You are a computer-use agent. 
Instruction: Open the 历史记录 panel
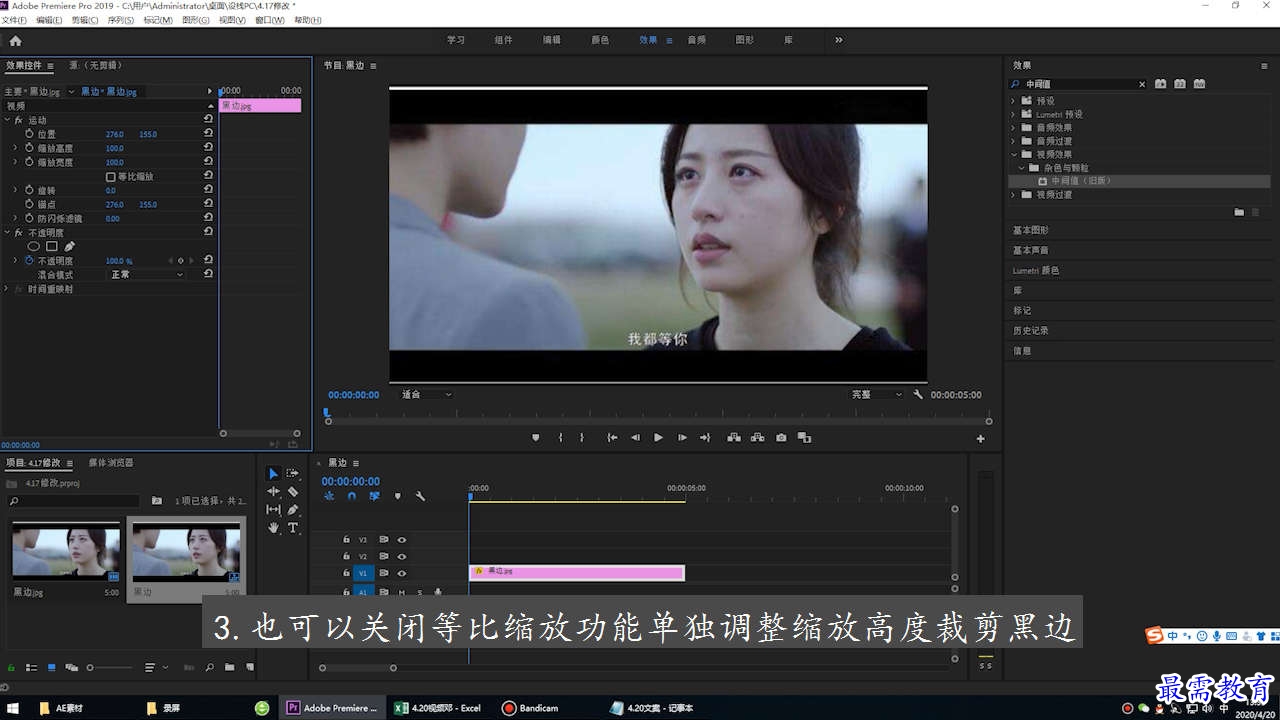[x=1031, y=330]
